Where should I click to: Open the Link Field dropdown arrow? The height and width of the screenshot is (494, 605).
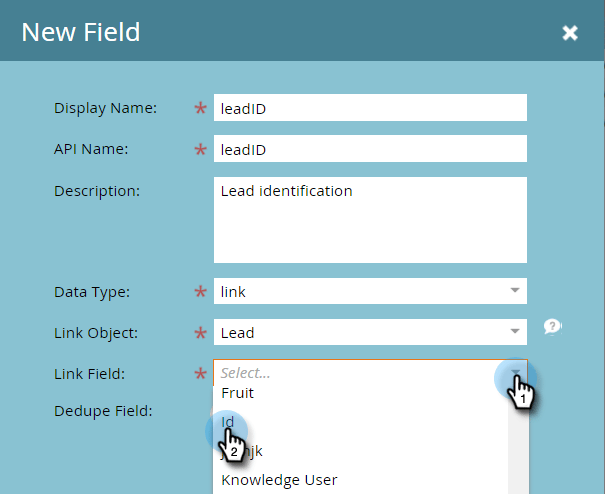(515, 372)
